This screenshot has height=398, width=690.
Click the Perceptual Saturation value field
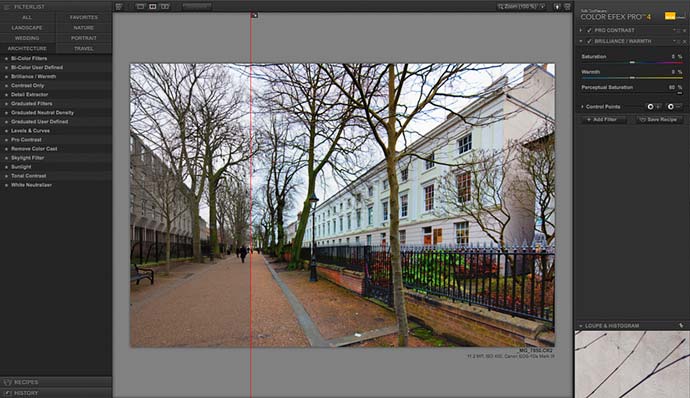point(675,88)
